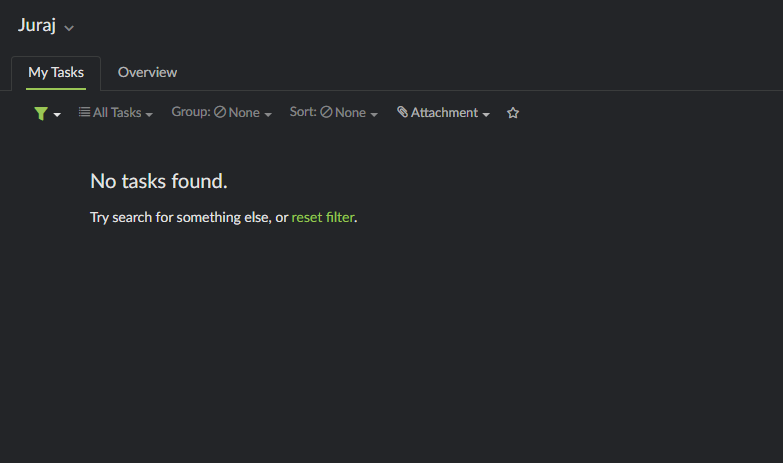783x463 pixels.
Task: Click the no-group circle-slash icon after Group
Action: pos(220,112)
